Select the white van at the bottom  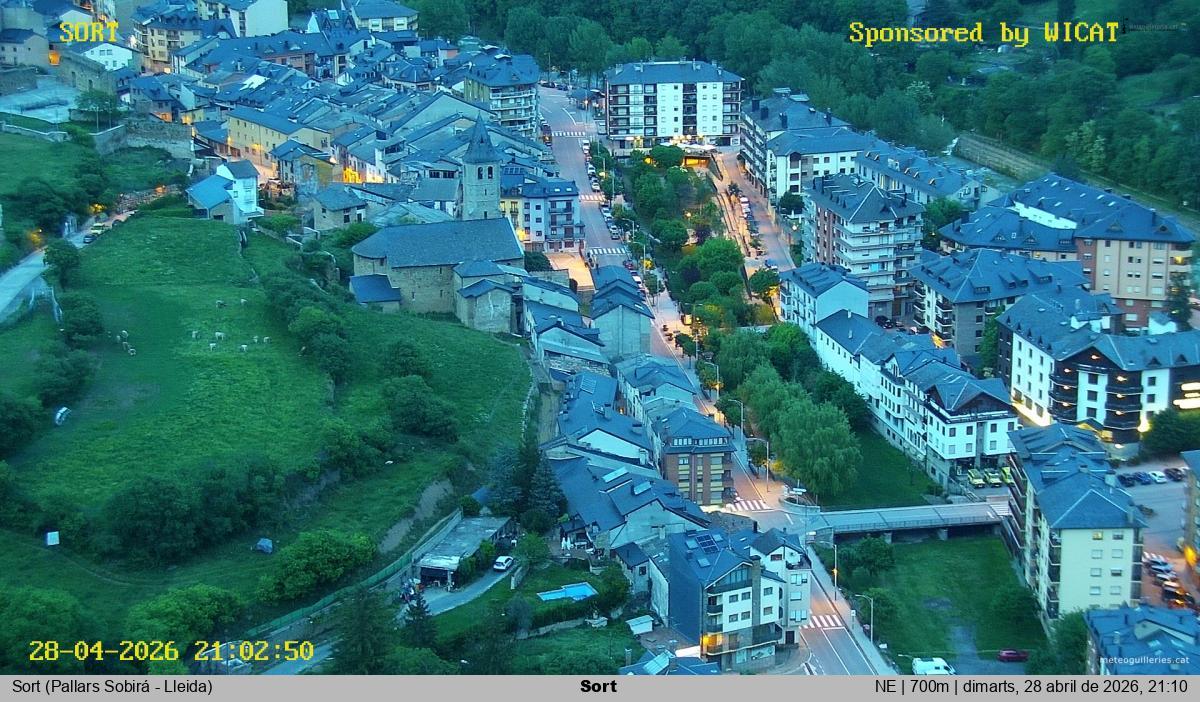pyautogui.click(x=931, y=666)
